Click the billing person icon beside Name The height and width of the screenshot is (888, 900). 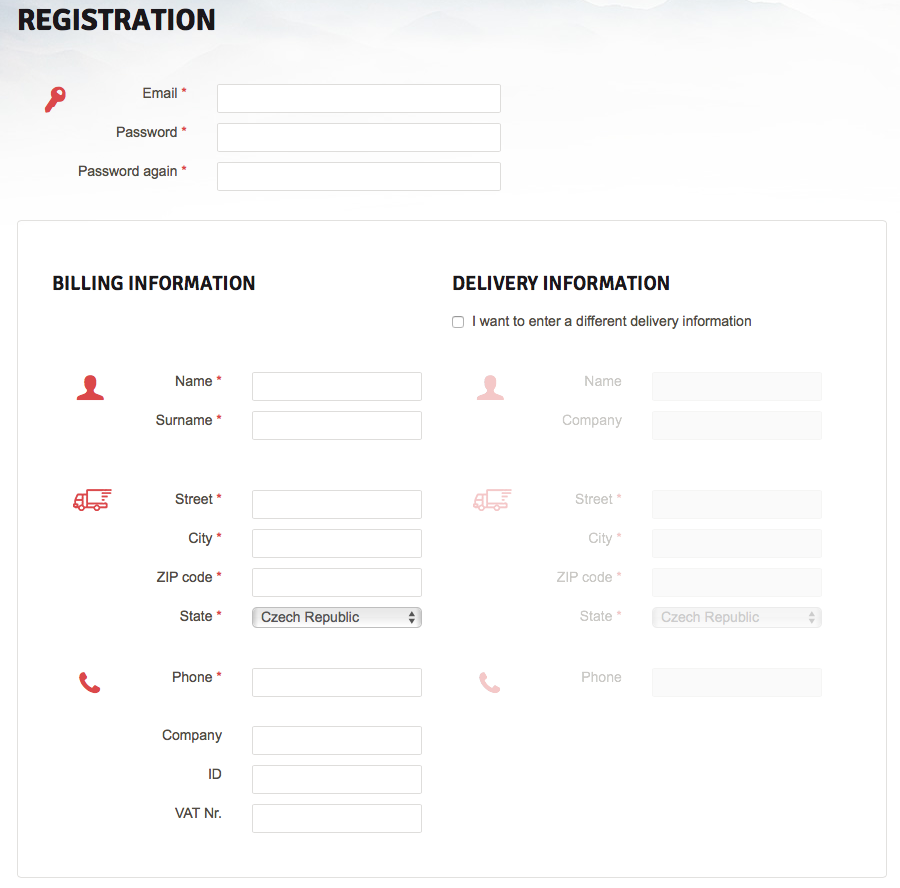(90, 387)
